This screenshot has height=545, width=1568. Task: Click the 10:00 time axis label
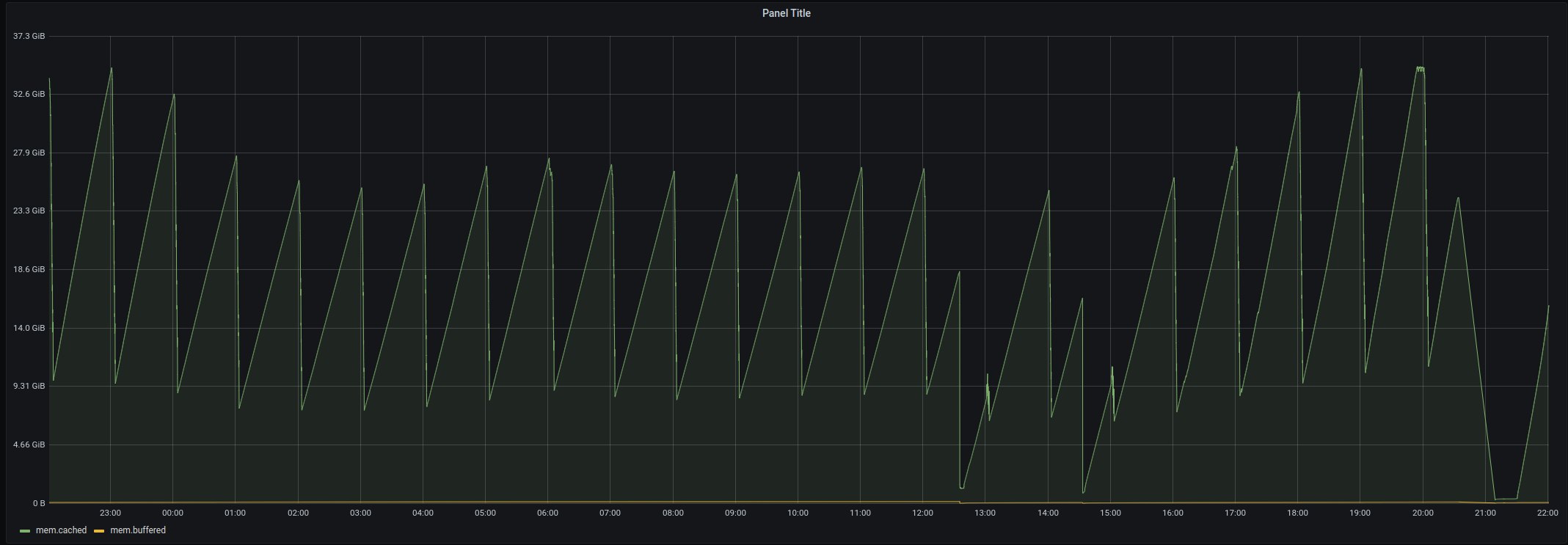click(x=798, y=513)
